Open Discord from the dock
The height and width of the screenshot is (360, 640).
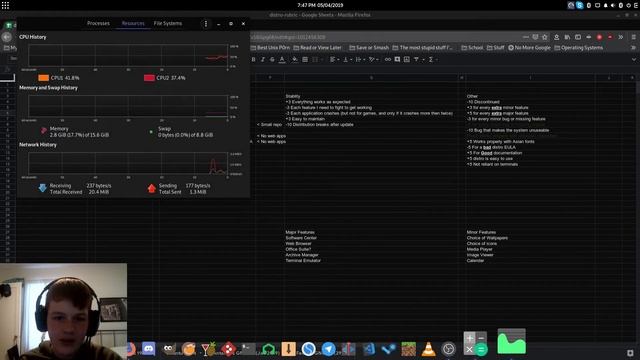[149, 349]
